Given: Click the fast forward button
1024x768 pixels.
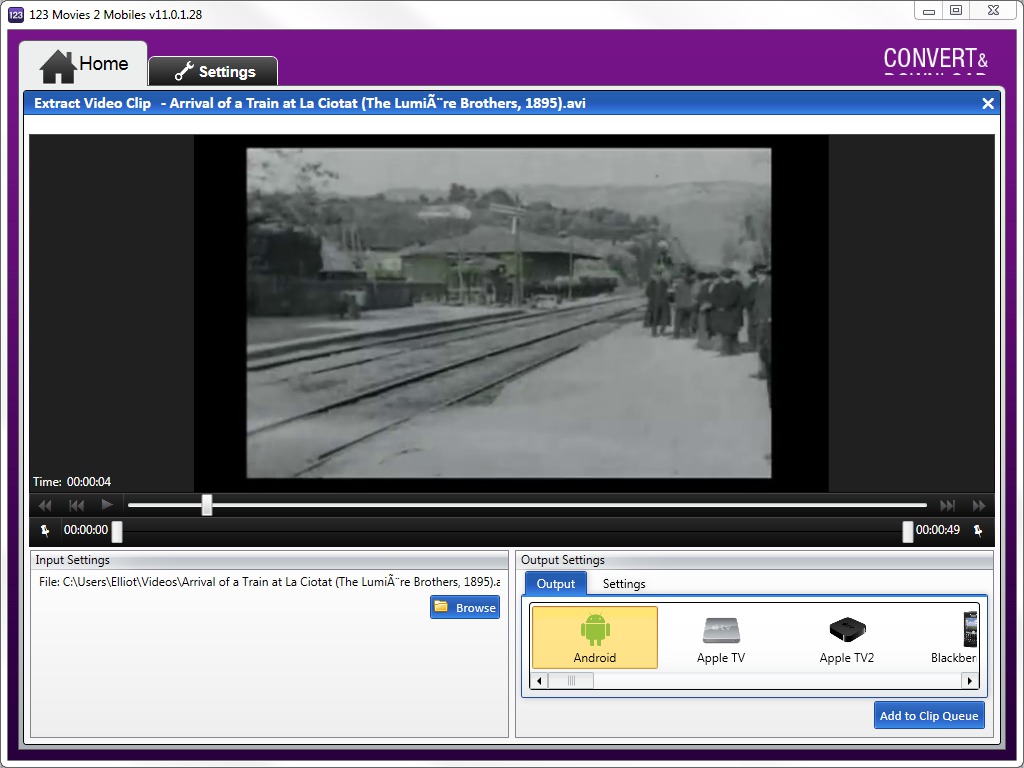Looking at the screenshot, I should (978, 505).
